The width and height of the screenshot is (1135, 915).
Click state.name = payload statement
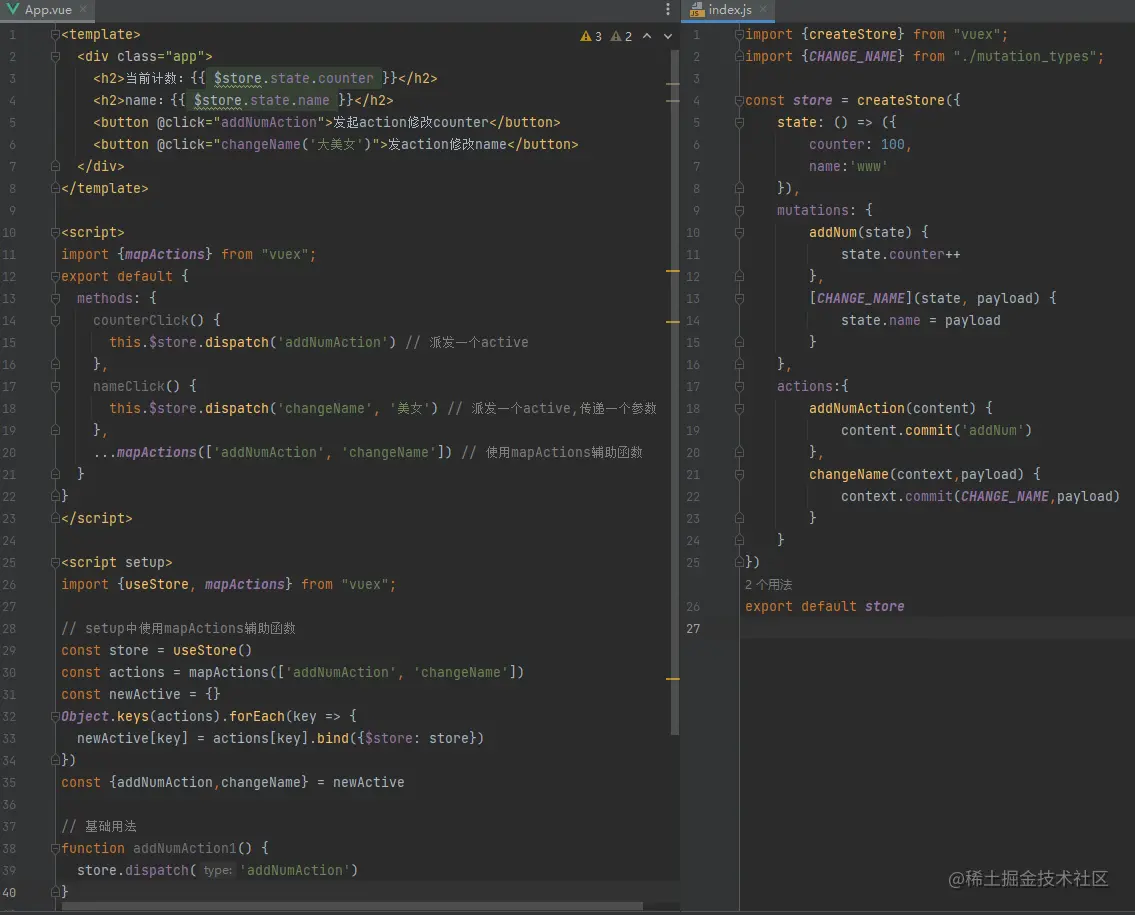(x=921, y=320)
